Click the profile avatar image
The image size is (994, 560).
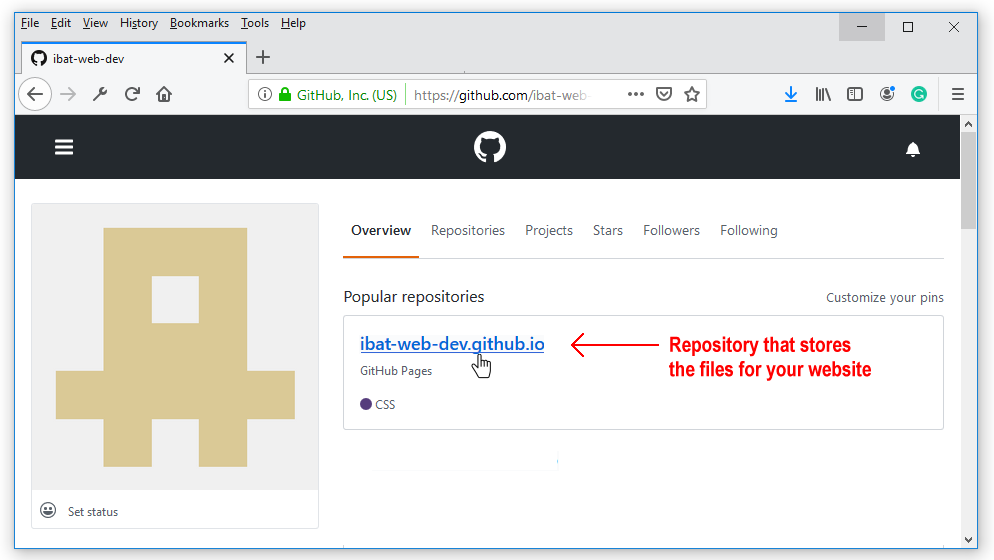[x=175, y=347]
